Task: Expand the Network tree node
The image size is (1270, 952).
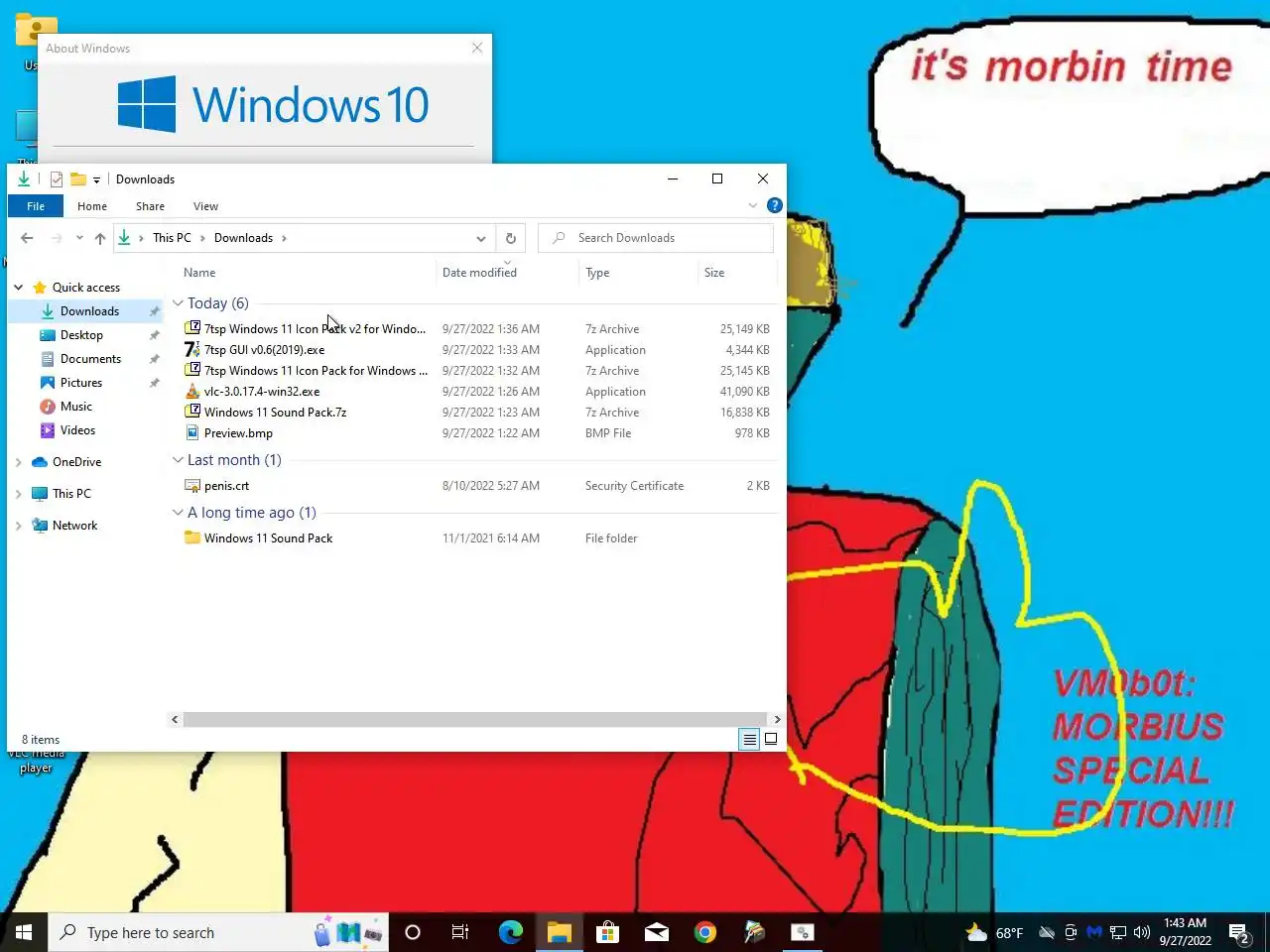Action: pyautogui.click(x=18, y=526)
